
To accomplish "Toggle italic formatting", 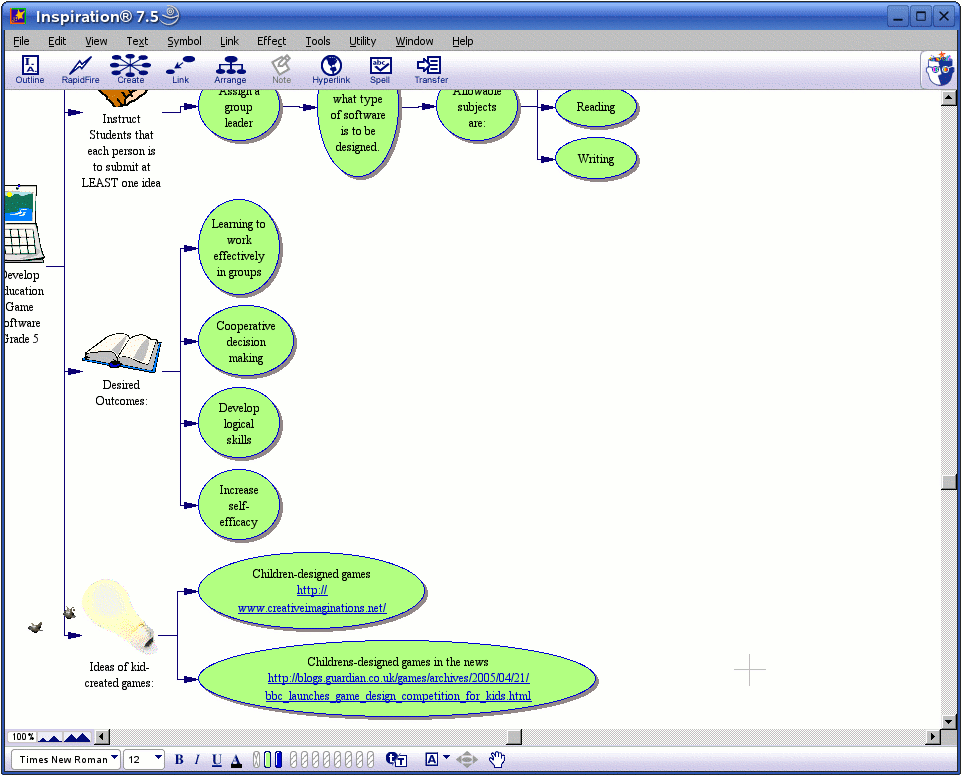I will [x=197, y=759].
